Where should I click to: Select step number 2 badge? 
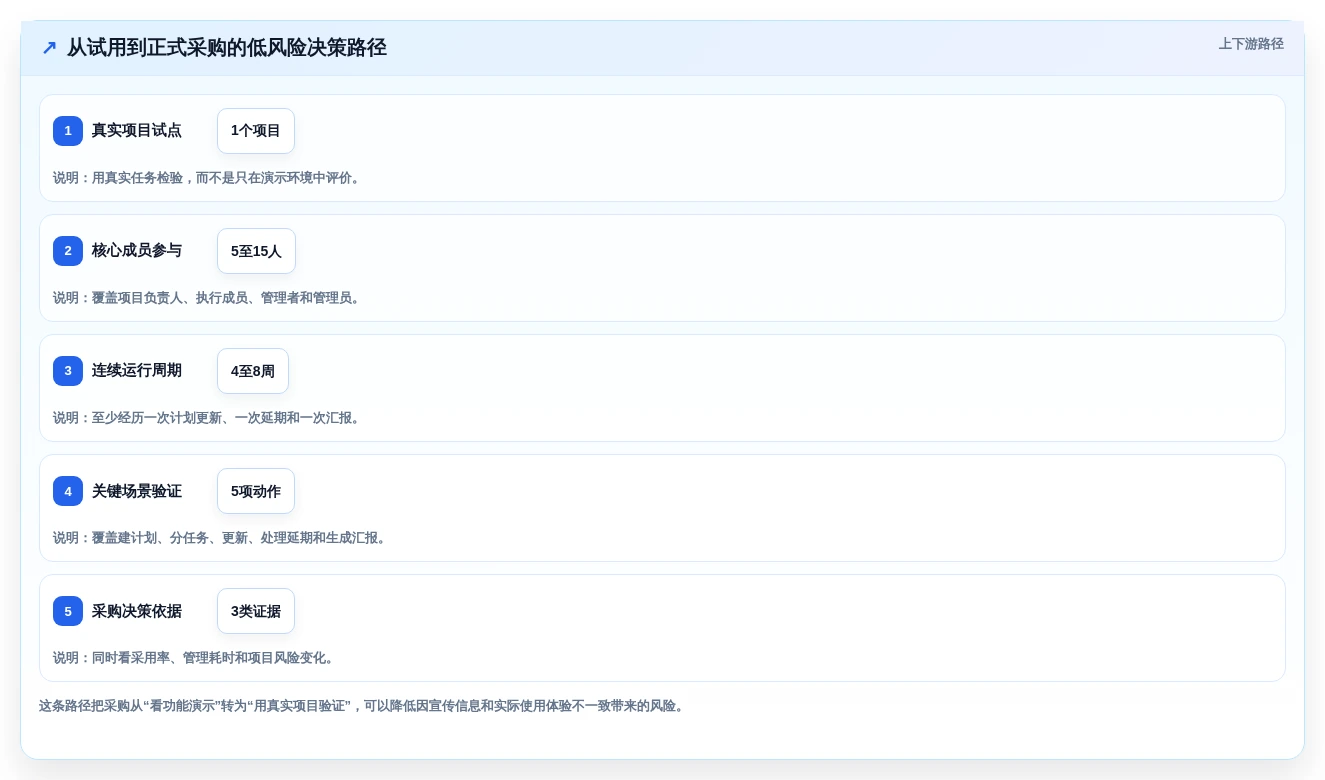(68, 251)
